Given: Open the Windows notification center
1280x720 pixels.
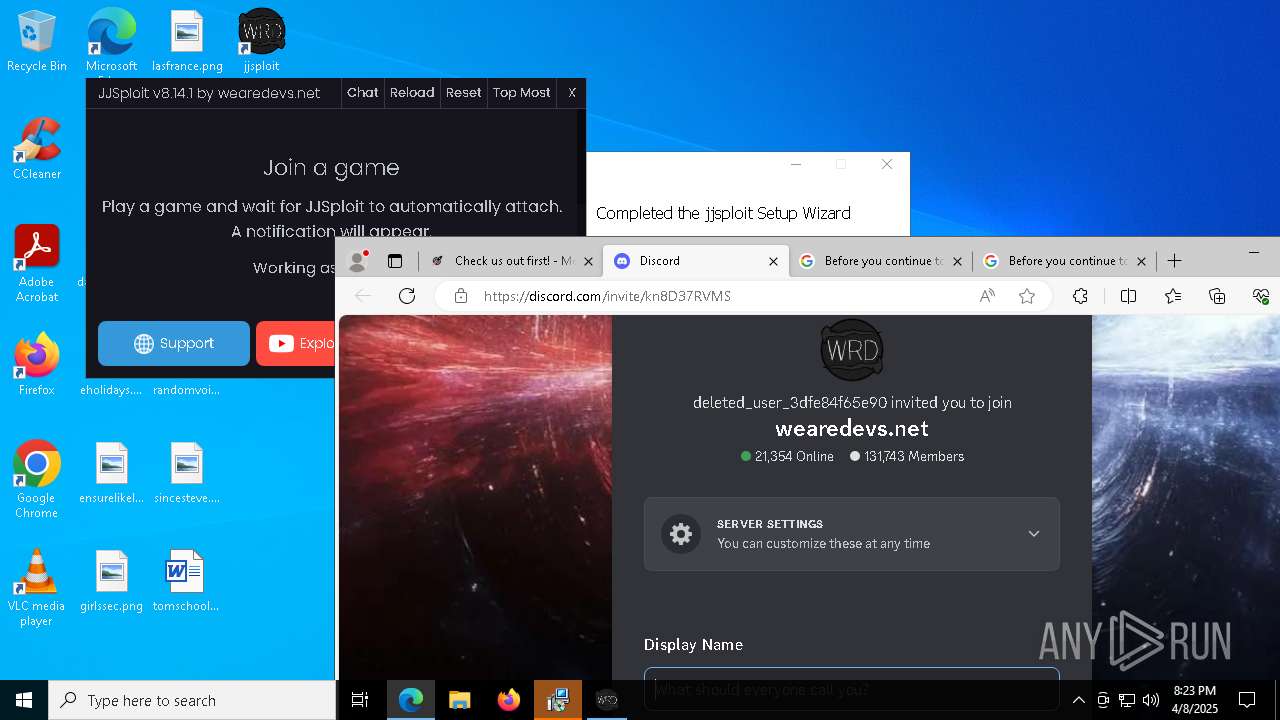Looking at the screenshot, I should point(1247,700).
